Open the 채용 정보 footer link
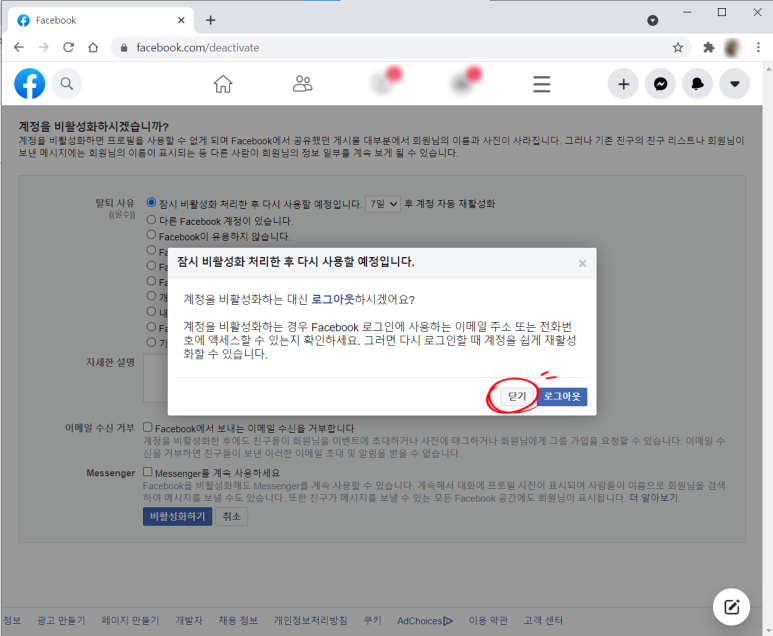This screenshot has width=773, height=636. (238, 620)
